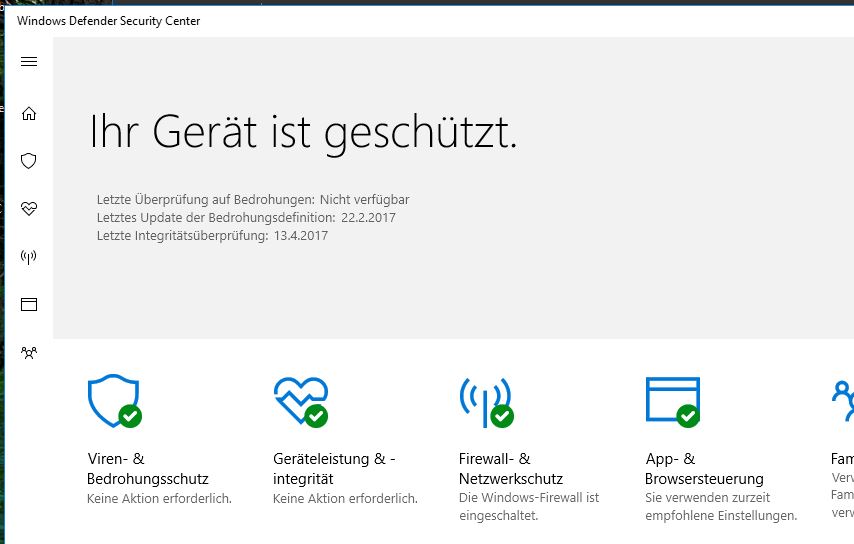
Task: Click 'Keine Aktion erforderlich.' under Viren- & Bedrohungsschutz
Action: coord(160,498)
